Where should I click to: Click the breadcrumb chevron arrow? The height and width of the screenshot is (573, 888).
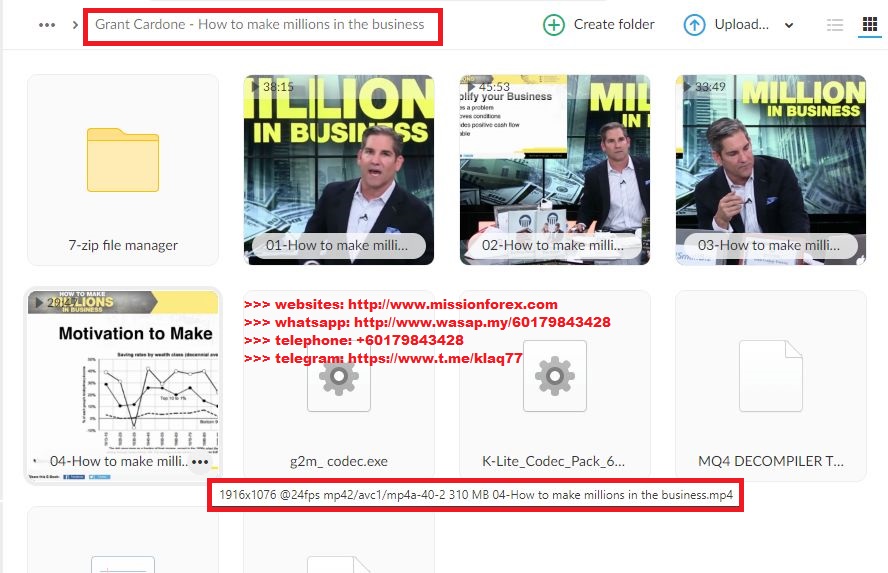point(75,25)
